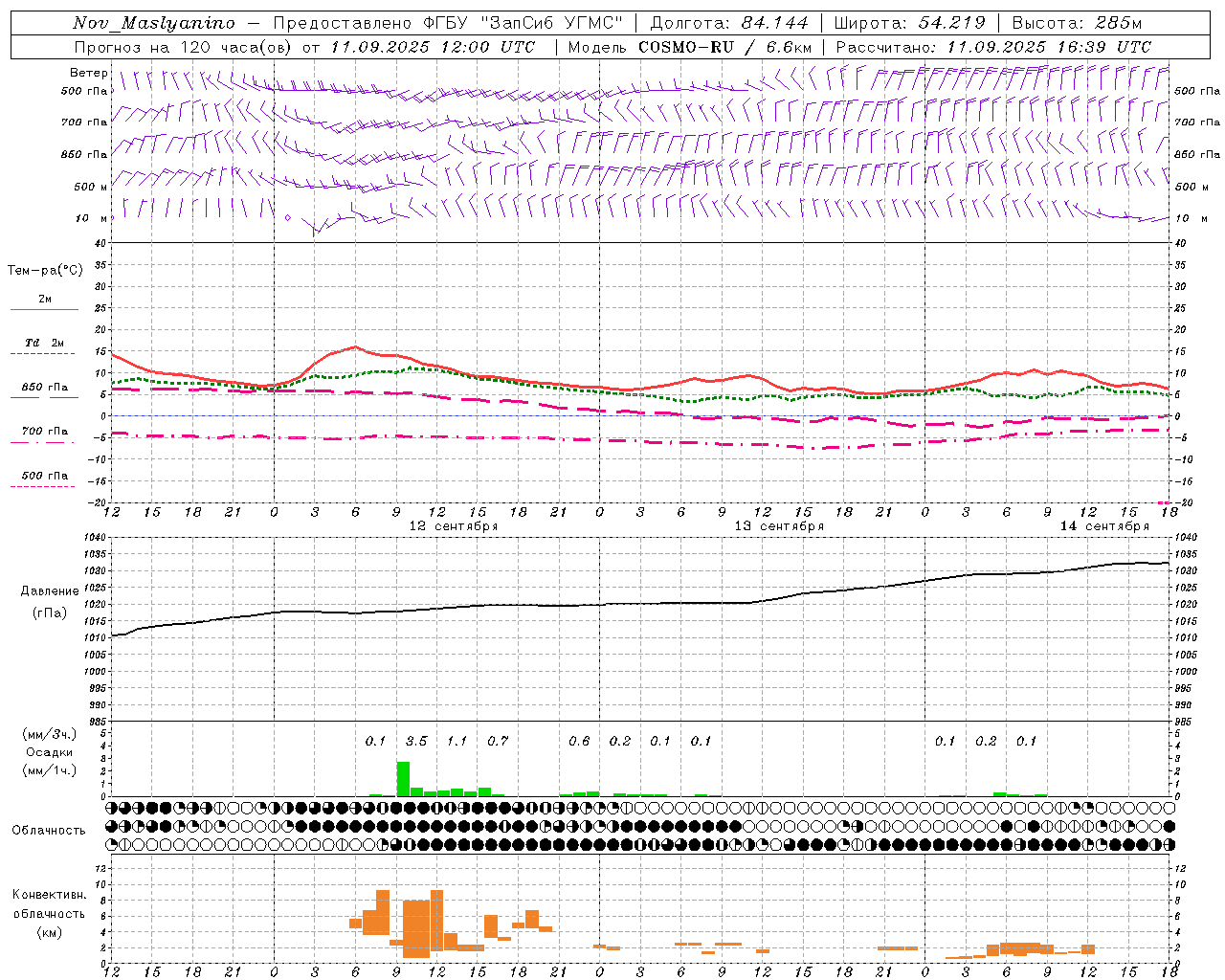Image resolution: width=1225 pixels, height=980 pixels.
Task: Click the '(км)' convective cloud unit label
Action: [50, 932]
